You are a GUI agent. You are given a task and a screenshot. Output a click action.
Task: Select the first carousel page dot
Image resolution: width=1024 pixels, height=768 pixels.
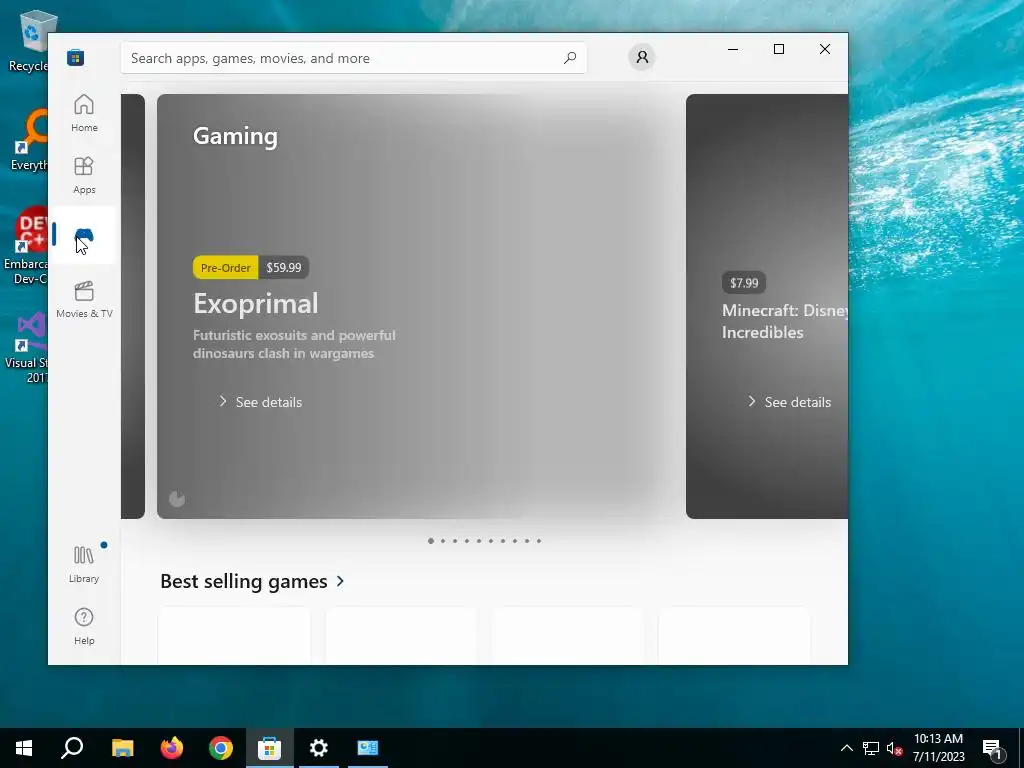(430, 541)
